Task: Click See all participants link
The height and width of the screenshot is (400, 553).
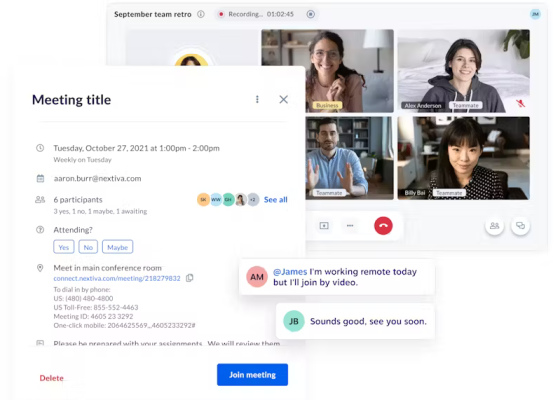Action: click(x=275, y=200)
